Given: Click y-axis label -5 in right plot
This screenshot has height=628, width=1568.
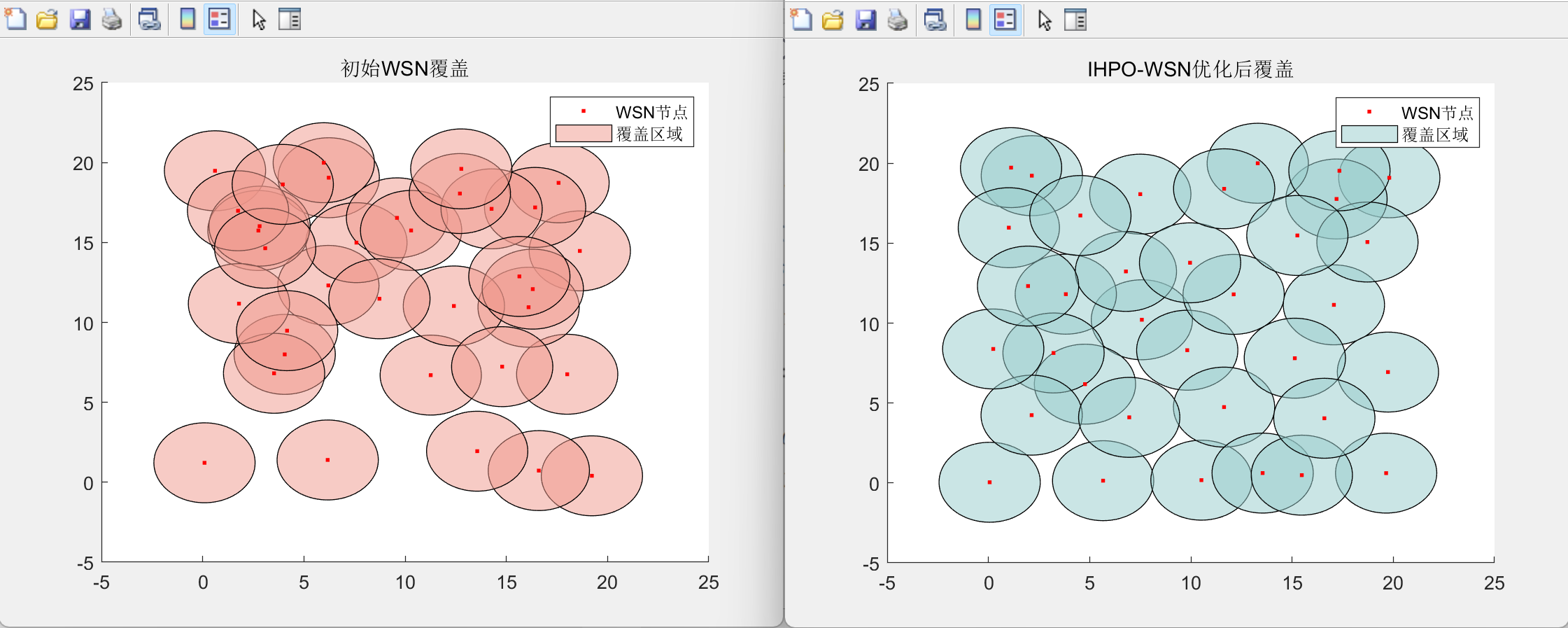Looking at the screenshot, I should click(x=870, y=564).
